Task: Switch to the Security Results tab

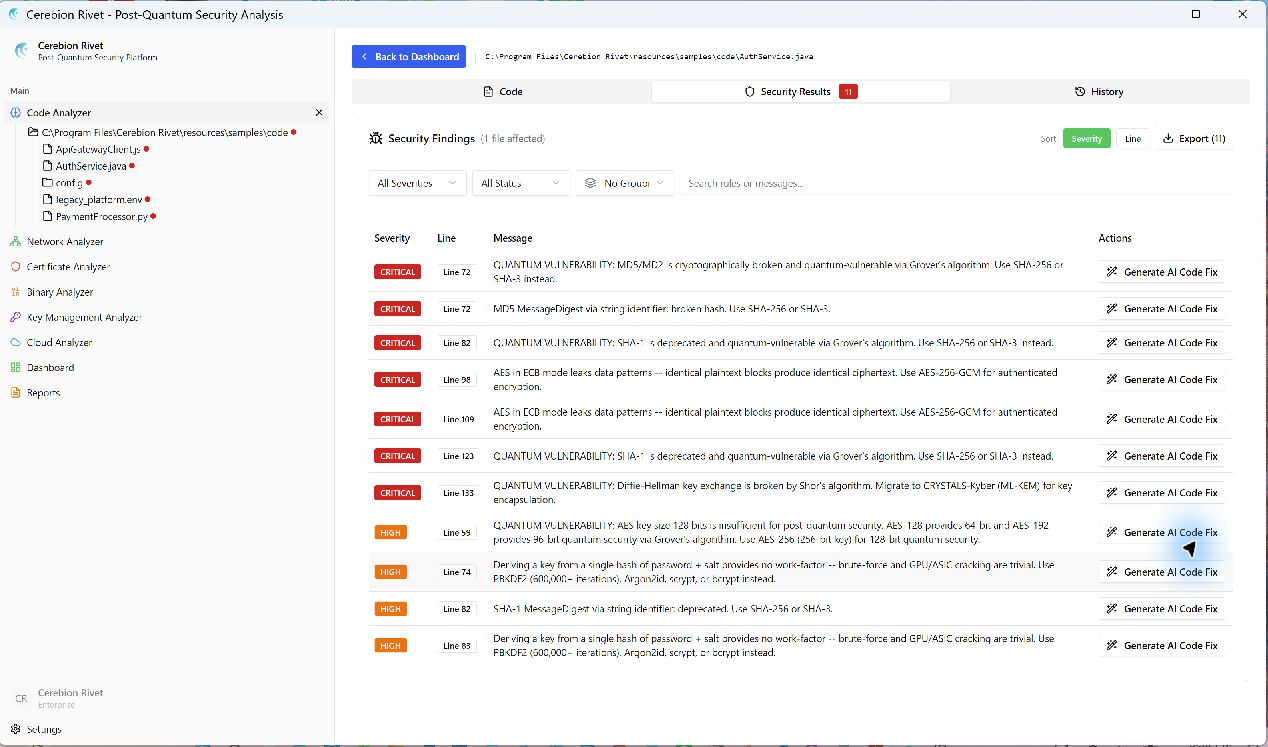Action: [801, 91]
